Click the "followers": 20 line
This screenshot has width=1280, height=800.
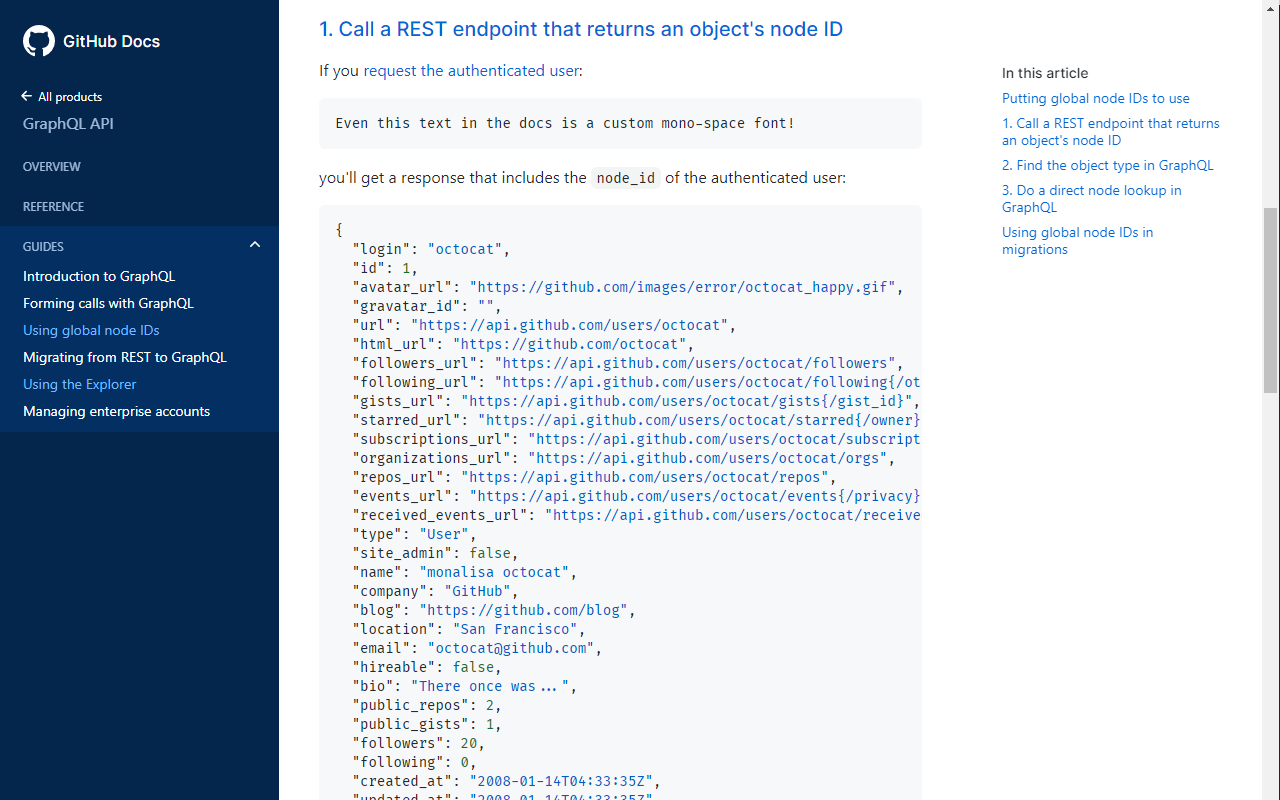pyautogui.click(x=418, y=743)
